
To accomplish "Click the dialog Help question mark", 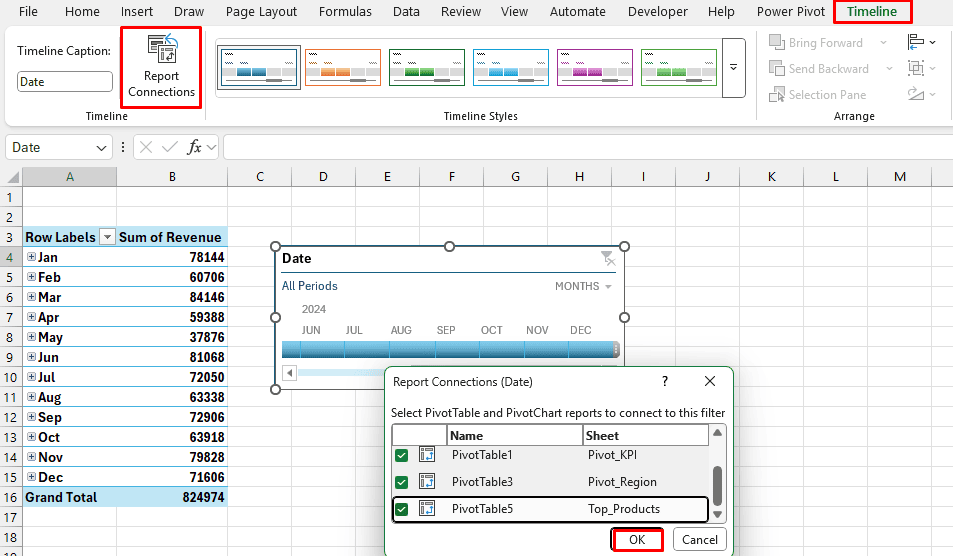I will click(665, 381).
